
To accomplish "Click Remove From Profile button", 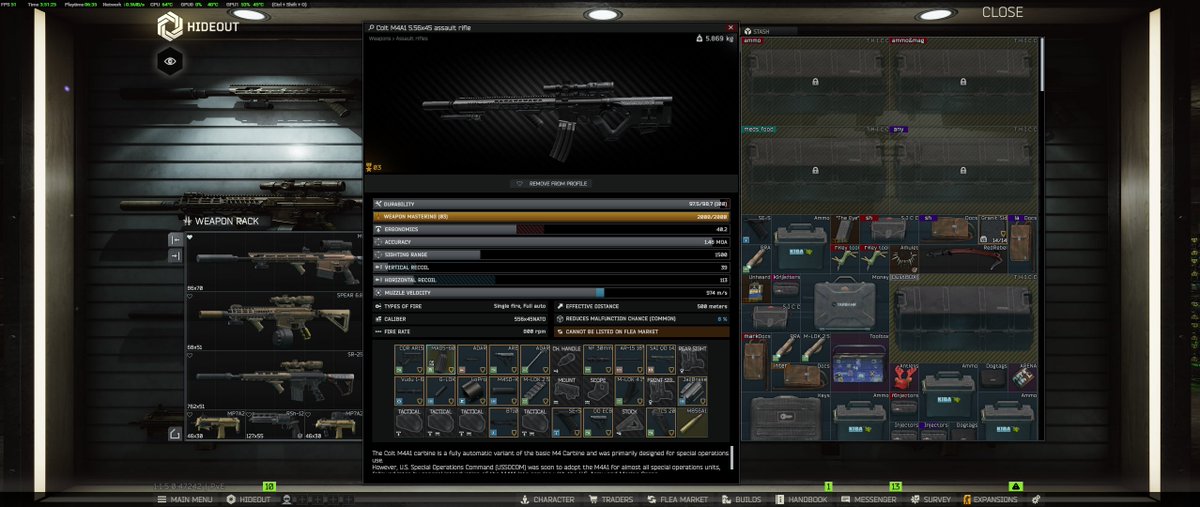I will [x=550, y=184].
